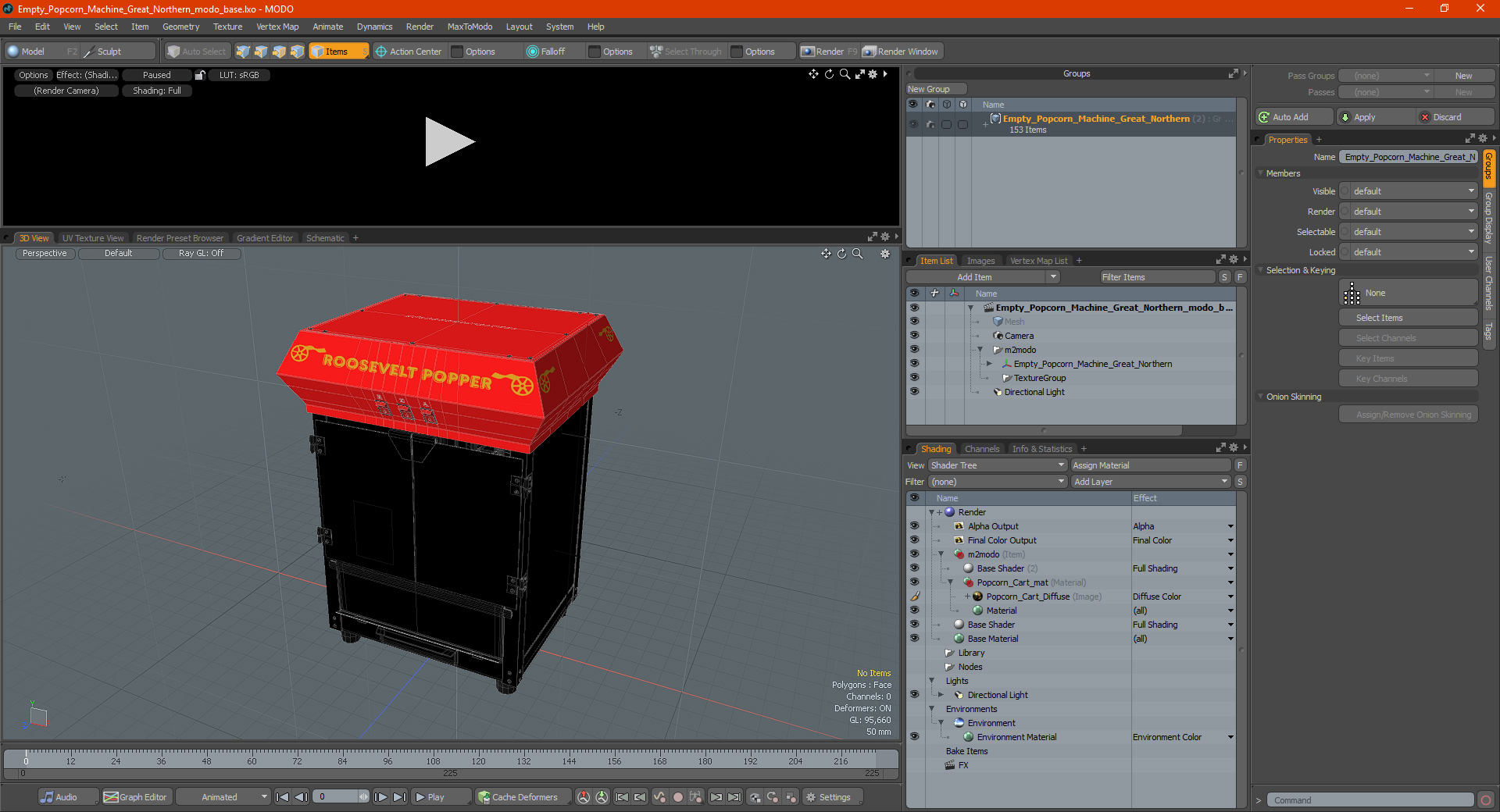Open the Animated keying mode dropdown
The height and width of the screenshot is (812, 1500).
click(x=223, y=797)
